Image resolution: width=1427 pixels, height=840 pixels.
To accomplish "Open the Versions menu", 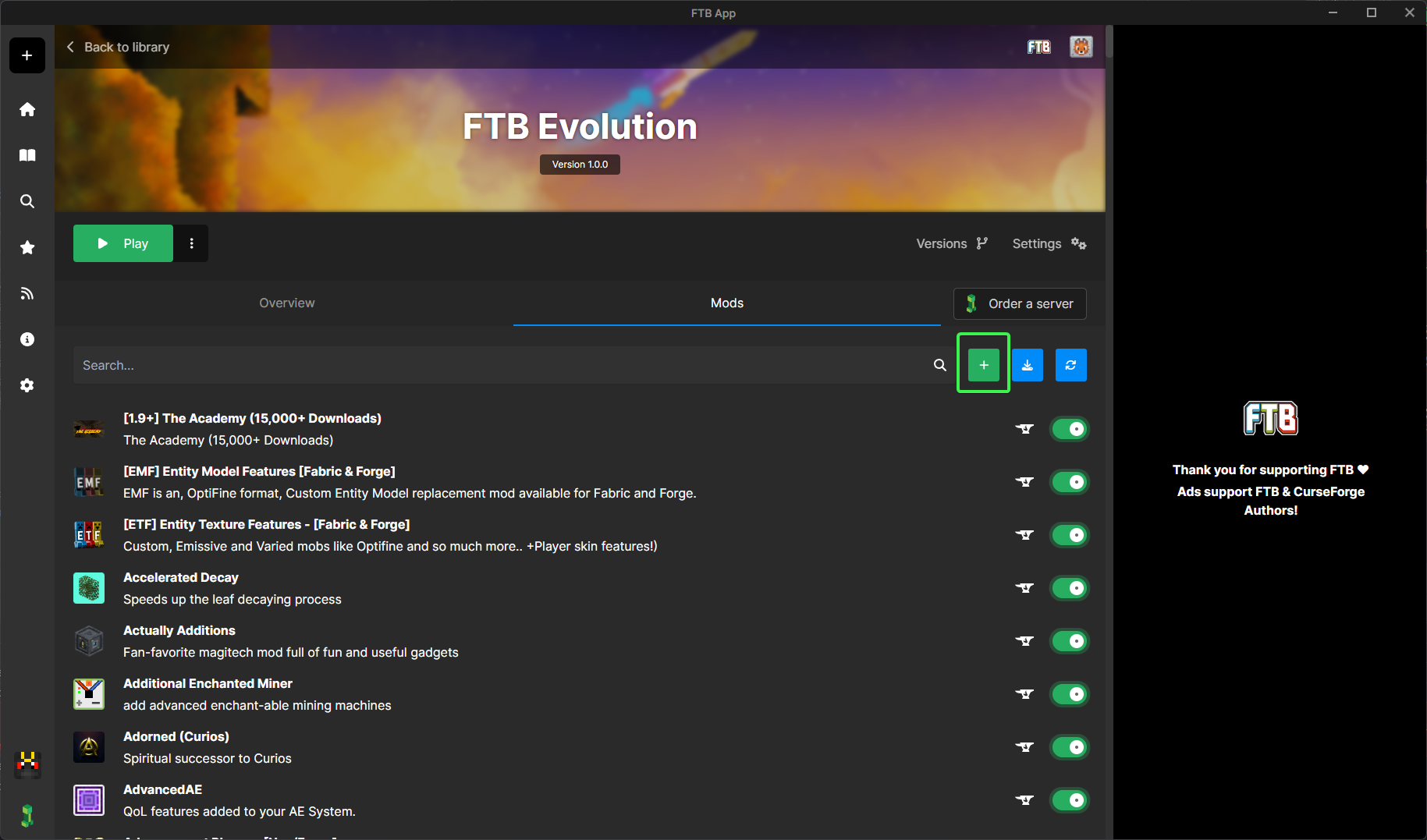I will (x=952, y=243).
